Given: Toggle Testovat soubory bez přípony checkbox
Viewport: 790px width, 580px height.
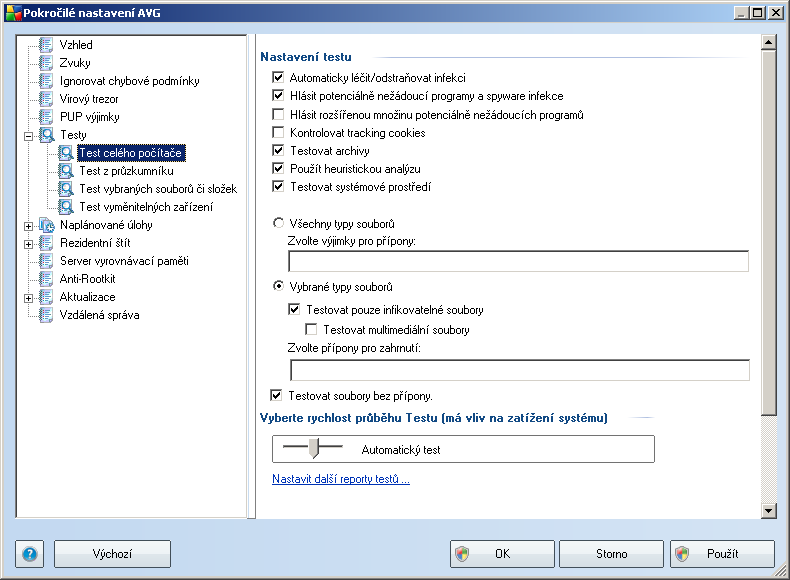Looking at the screenshot, I should (x=276, y=396).
